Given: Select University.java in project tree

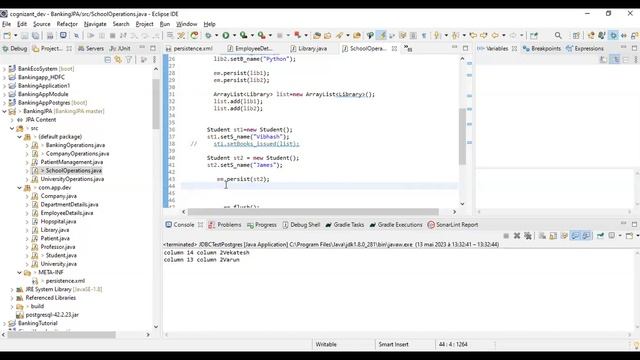Looking at the screenshot, I should tap(58, 264).
